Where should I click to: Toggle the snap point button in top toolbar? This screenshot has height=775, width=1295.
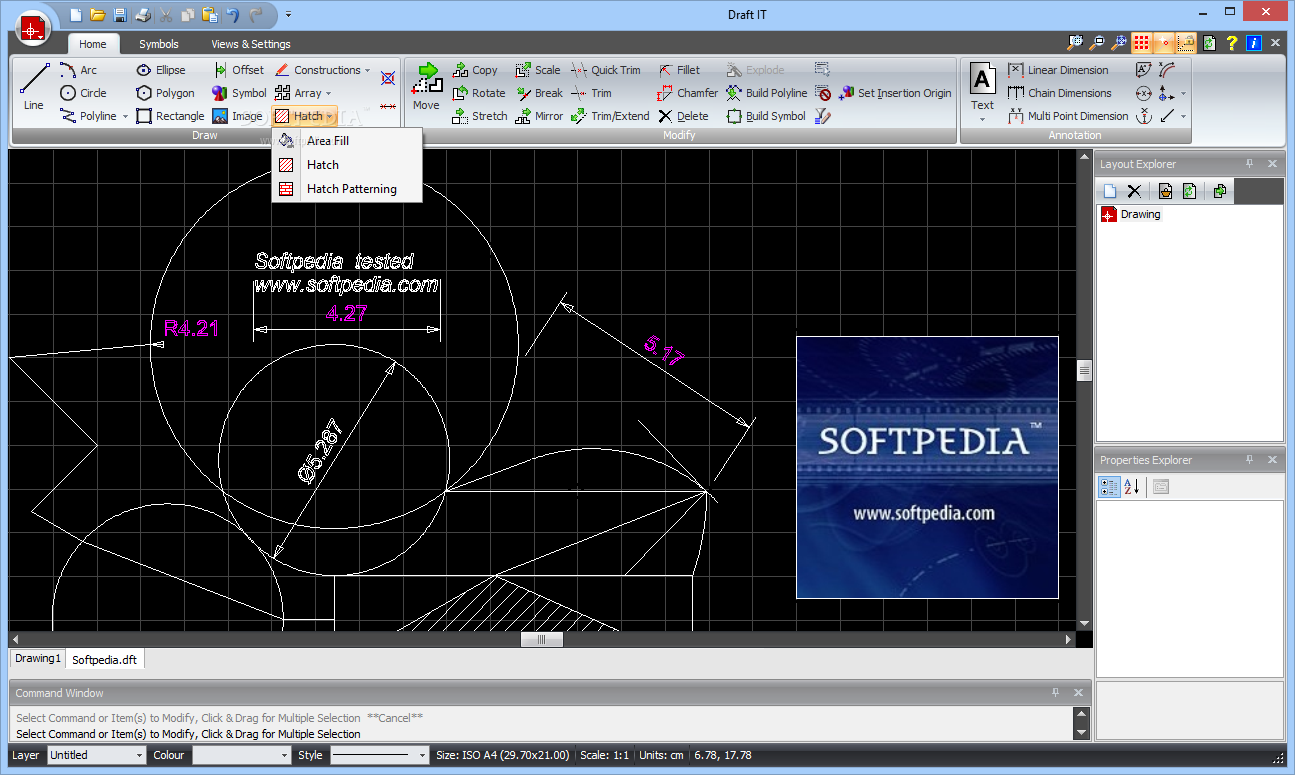click(1164, 43)
